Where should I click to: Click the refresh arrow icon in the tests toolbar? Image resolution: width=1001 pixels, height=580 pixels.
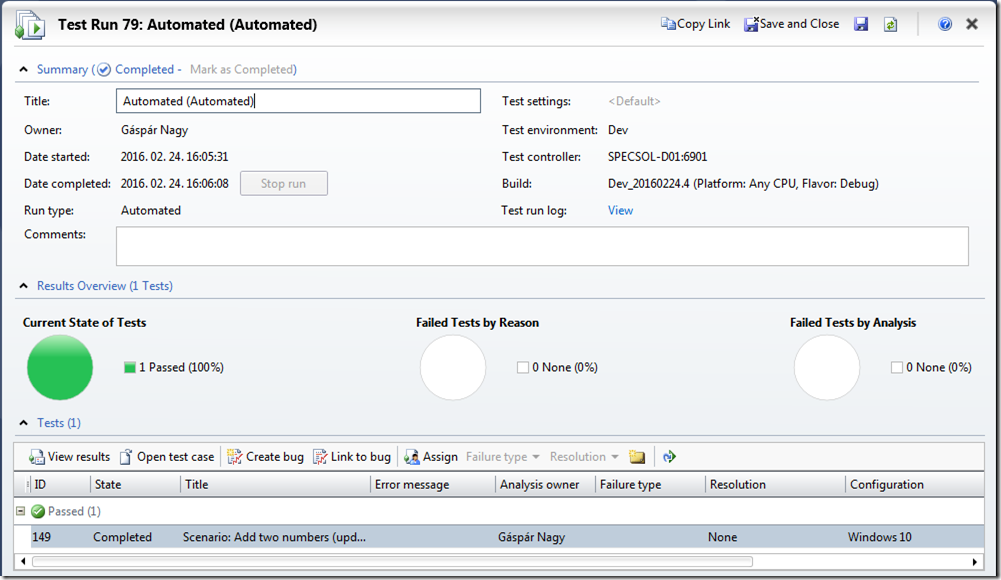[x=669, y=457]
